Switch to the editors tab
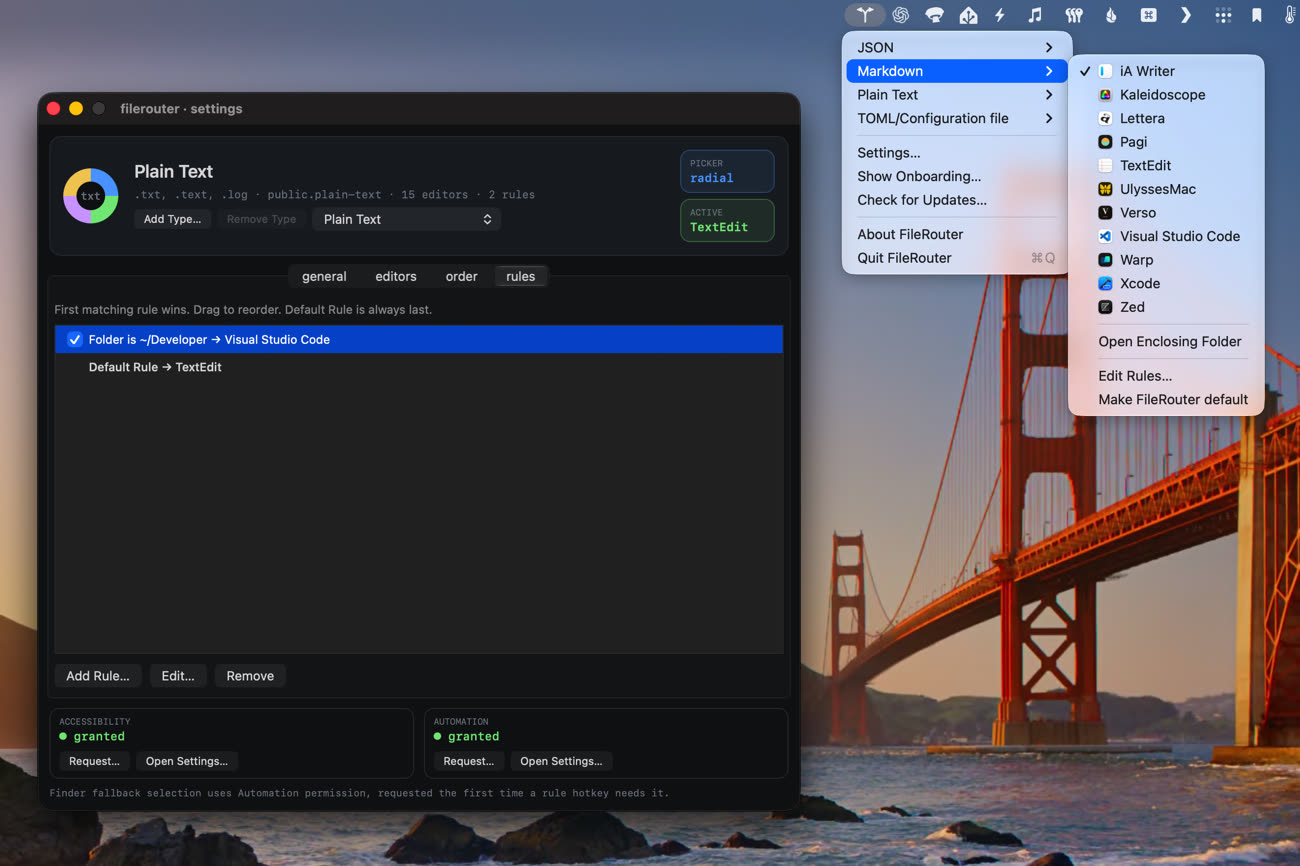This screenshot has width=1300, height=866. tap(396, 276)
